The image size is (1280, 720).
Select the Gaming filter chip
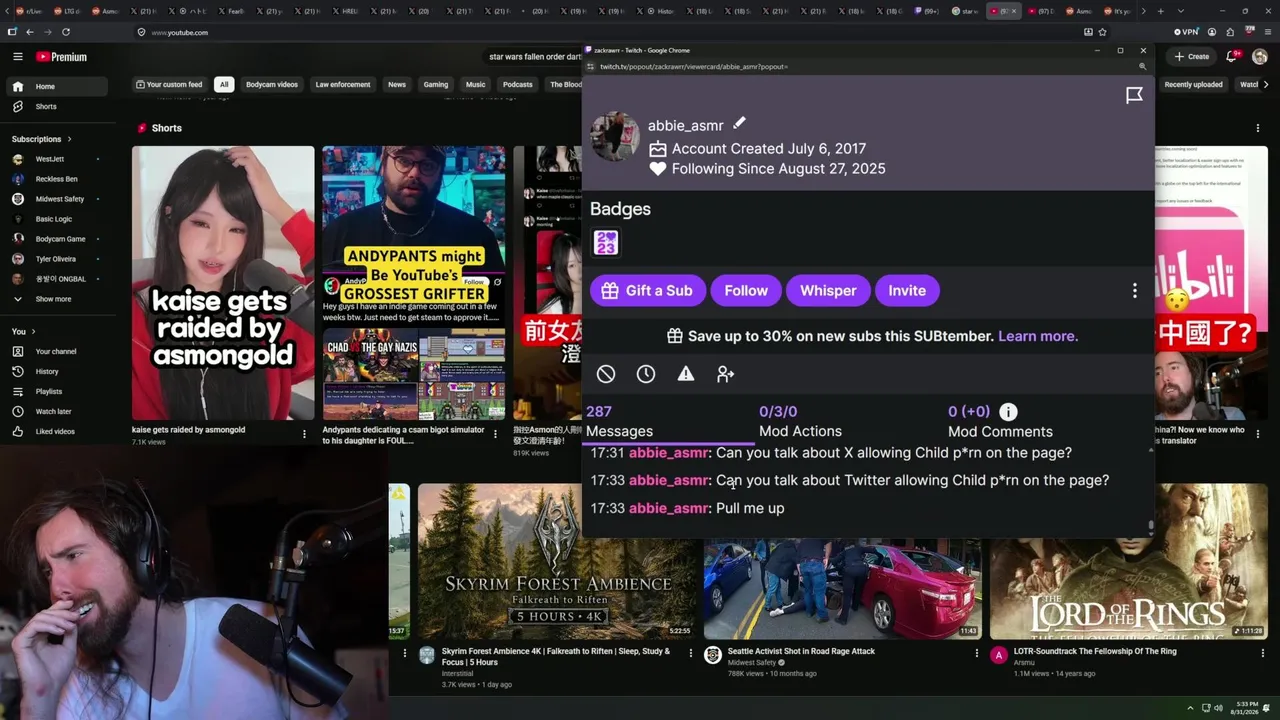tap(436, 85)
